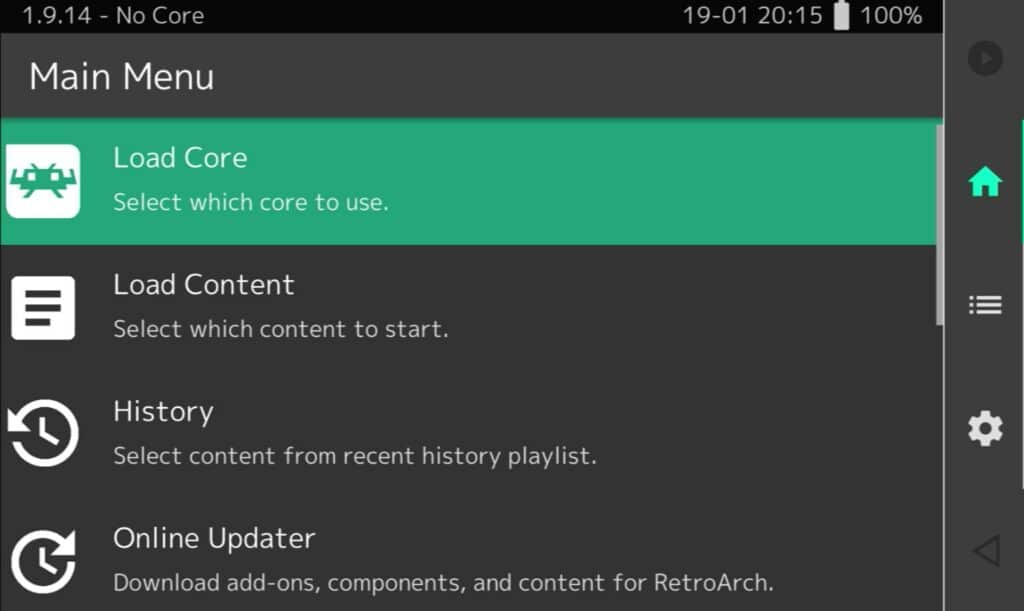Image resolution: width=1024 pixels, height=611 pixels.
Task: Click the Main Menu title header
Action: click(x=121, y=76)
